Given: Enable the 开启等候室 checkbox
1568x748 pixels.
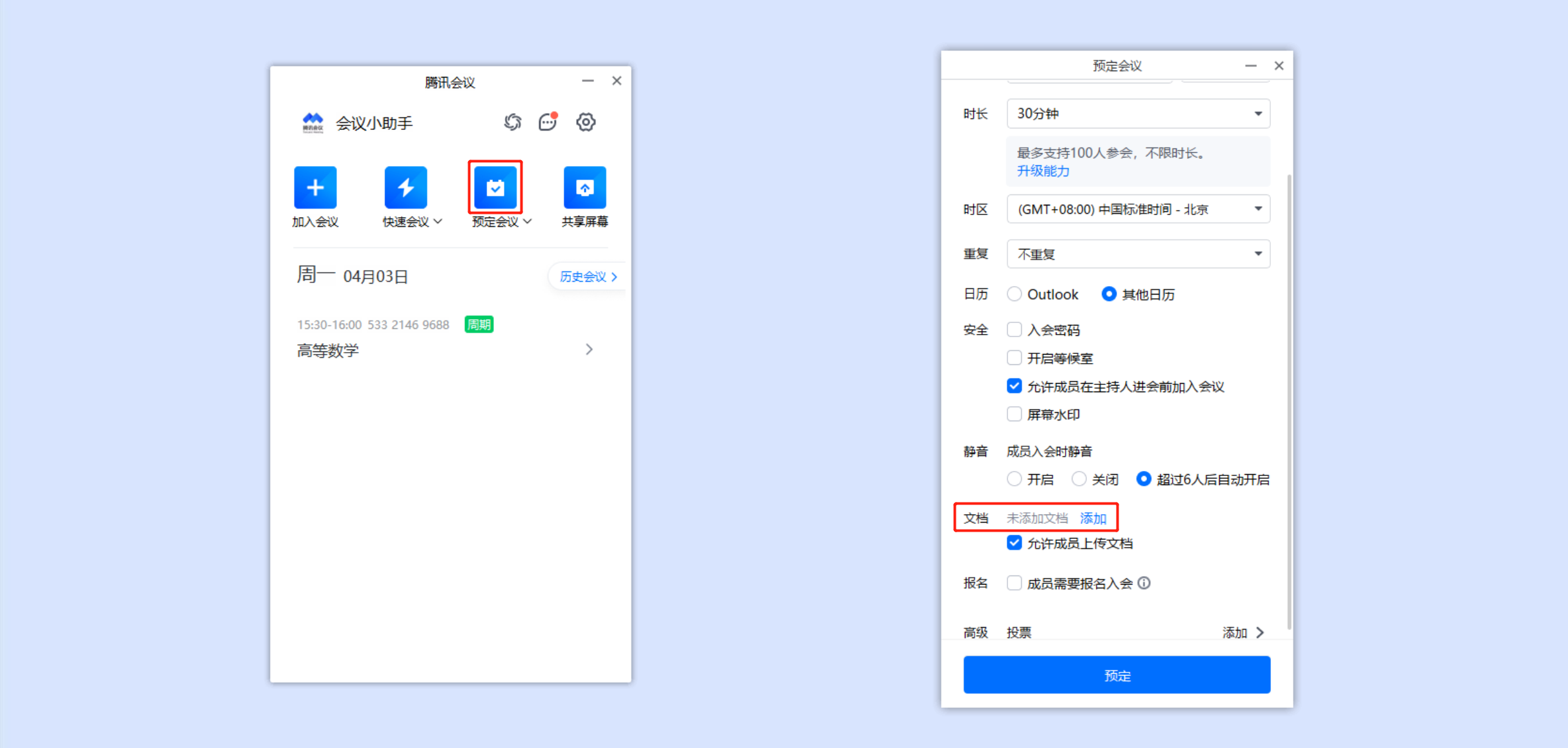Looking at the screenshot, I should 1014,358.
